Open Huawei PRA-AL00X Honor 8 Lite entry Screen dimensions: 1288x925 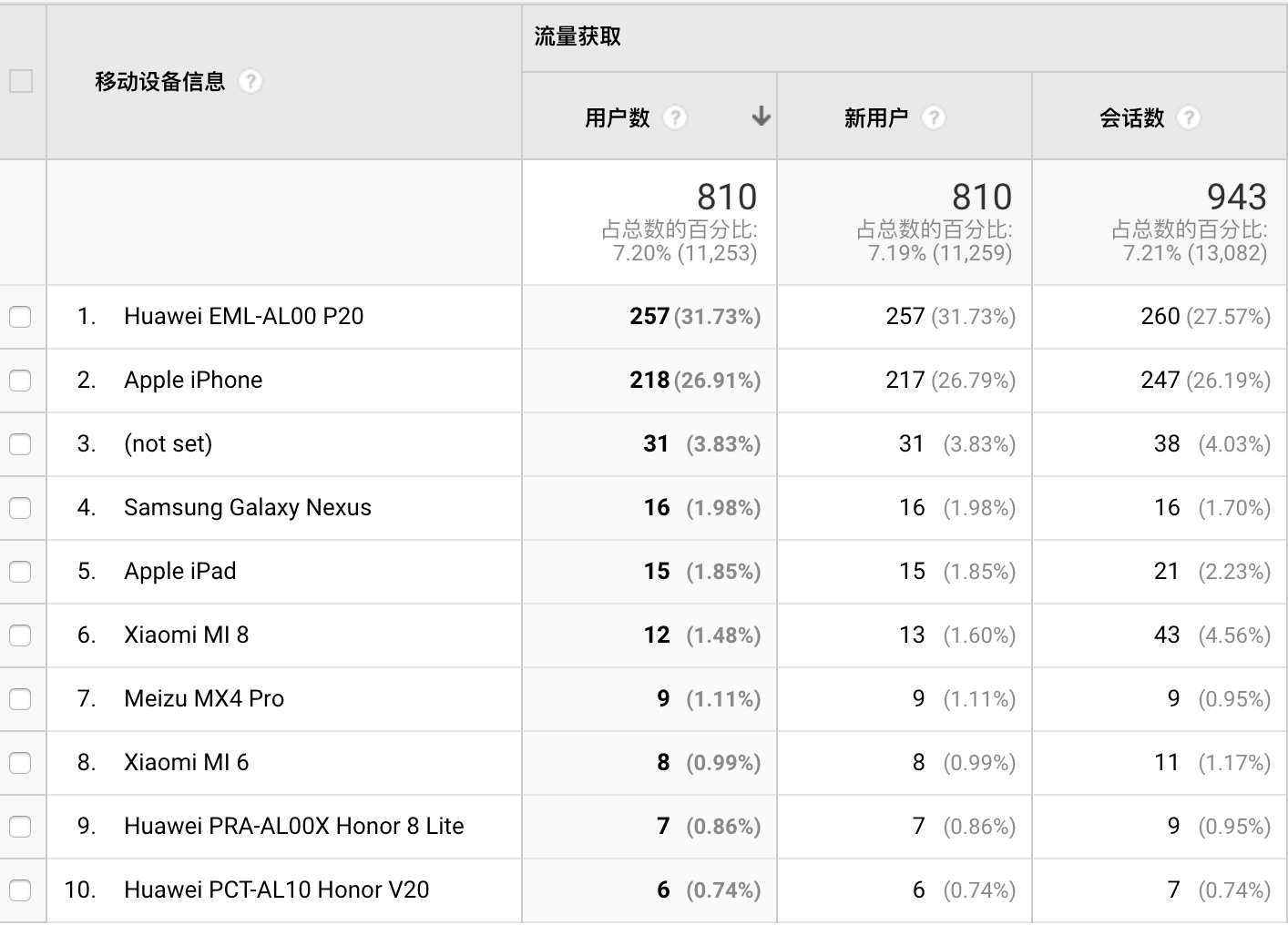tap(293, 827)
